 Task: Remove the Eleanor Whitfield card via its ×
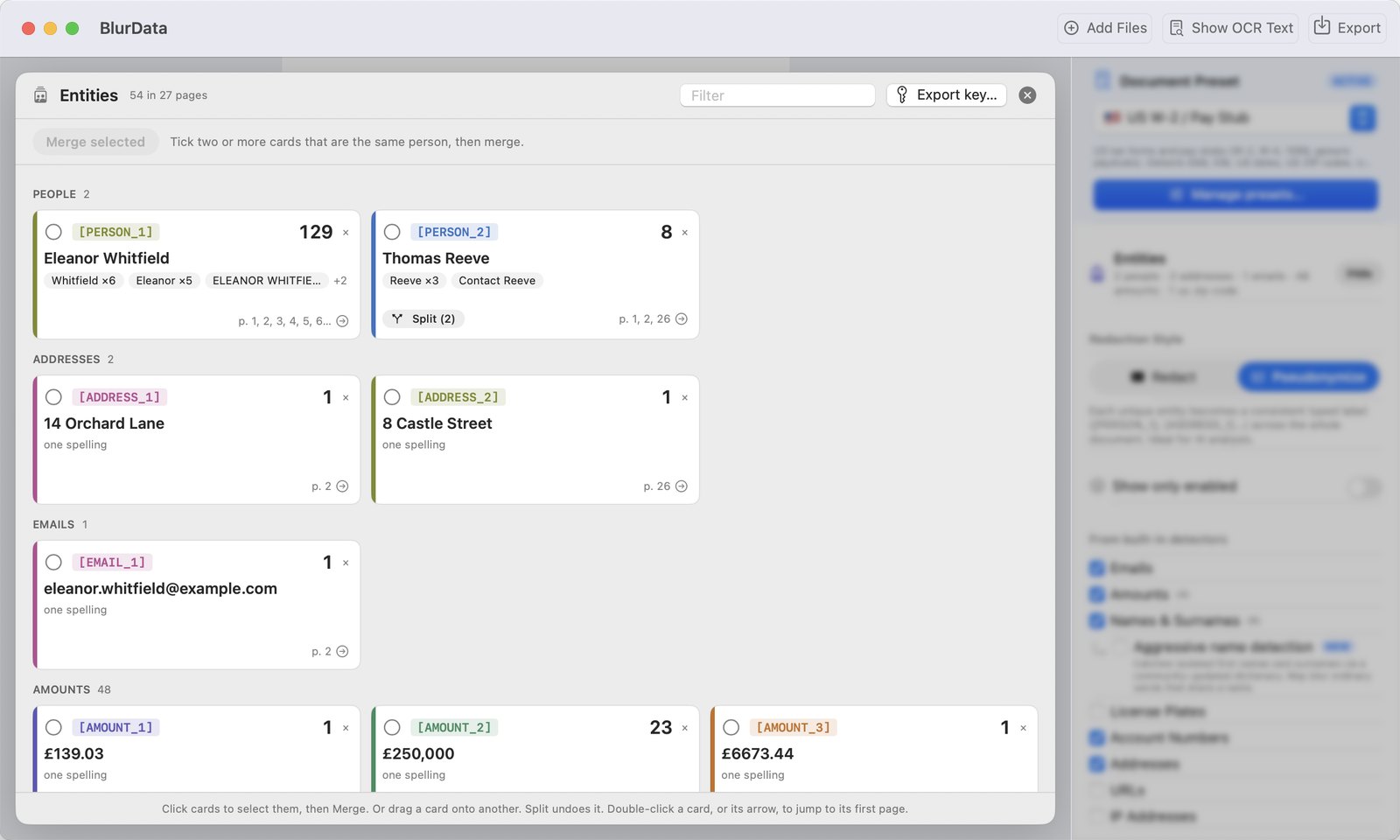346,233
